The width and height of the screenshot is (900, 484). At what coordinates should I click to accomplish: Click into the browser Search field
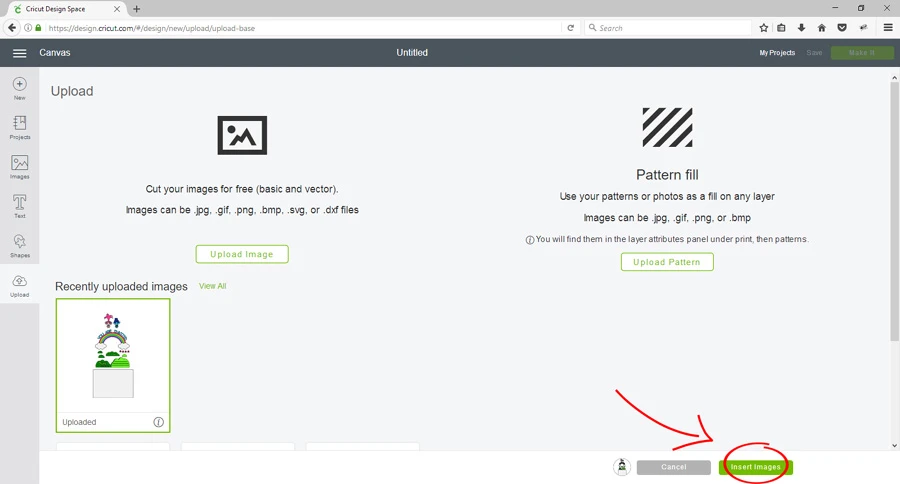[x=668, y=28]
